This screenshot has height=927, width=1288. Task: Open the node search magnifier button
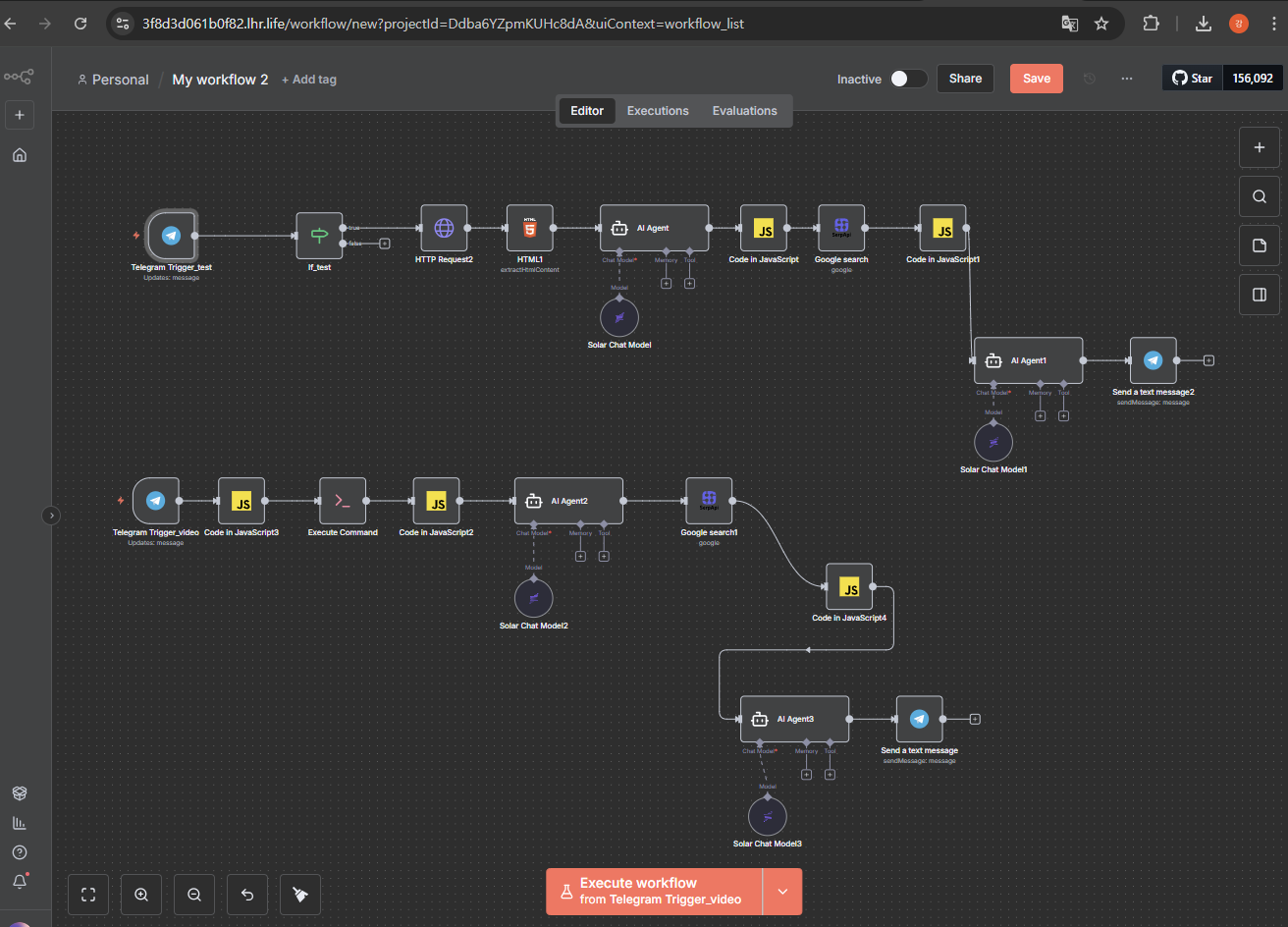[x=1260, y=196]
